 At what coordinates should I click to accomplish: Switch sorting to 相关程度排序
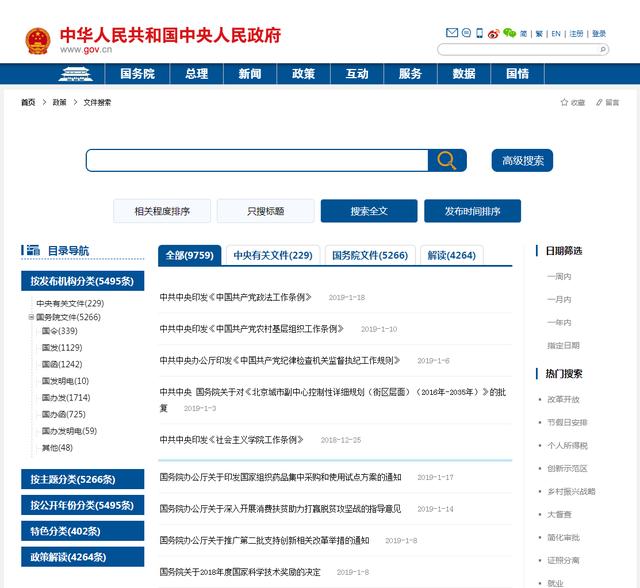tap(162, 211)
